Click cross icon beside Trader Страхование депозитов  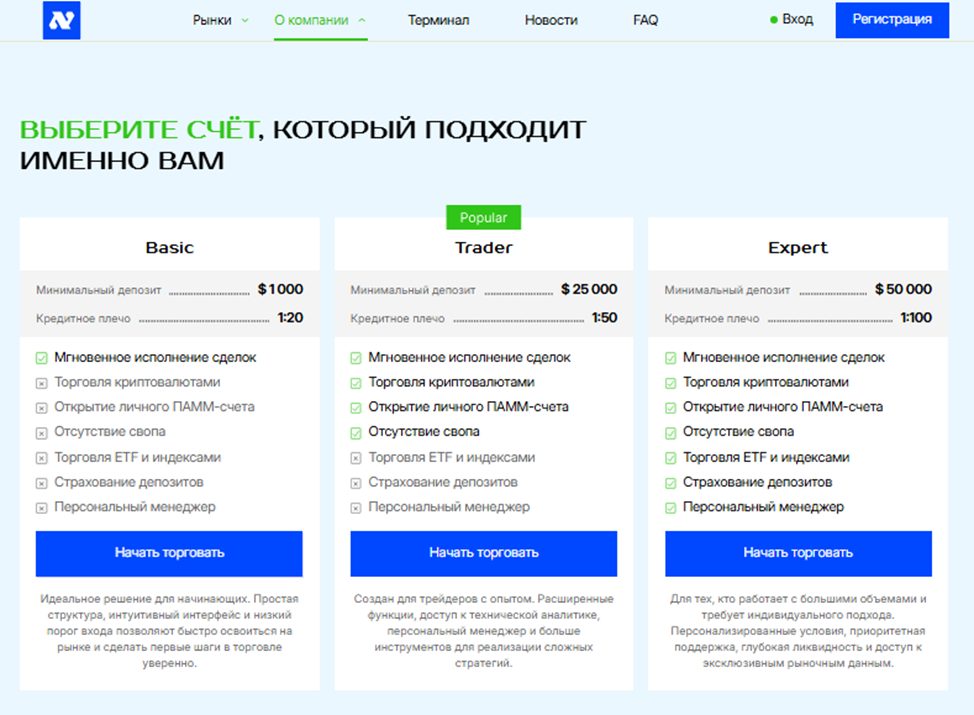click(356, 483)
